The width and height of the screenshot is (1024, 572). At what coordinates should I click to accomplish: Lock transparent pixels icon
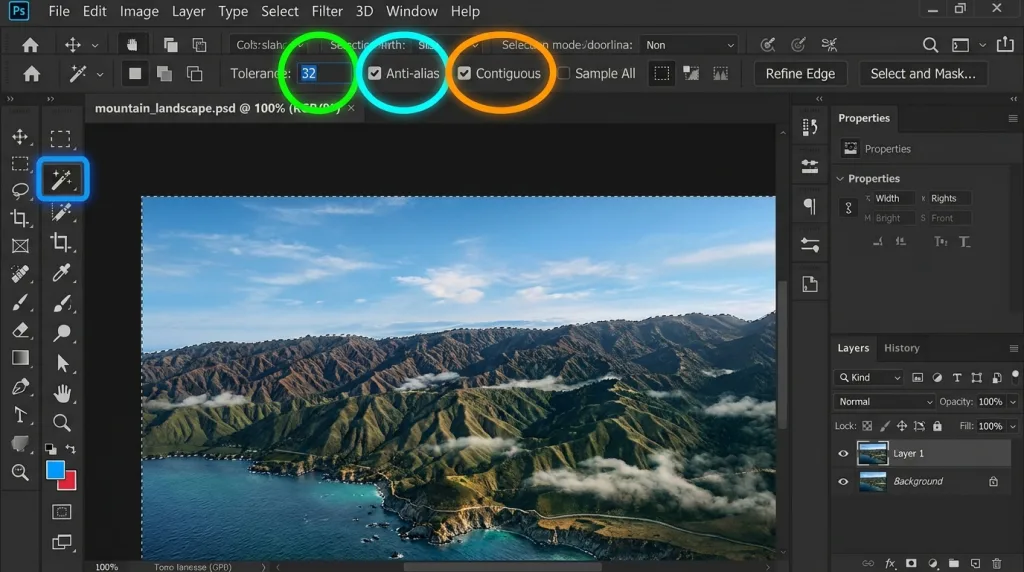click(867, 426)
